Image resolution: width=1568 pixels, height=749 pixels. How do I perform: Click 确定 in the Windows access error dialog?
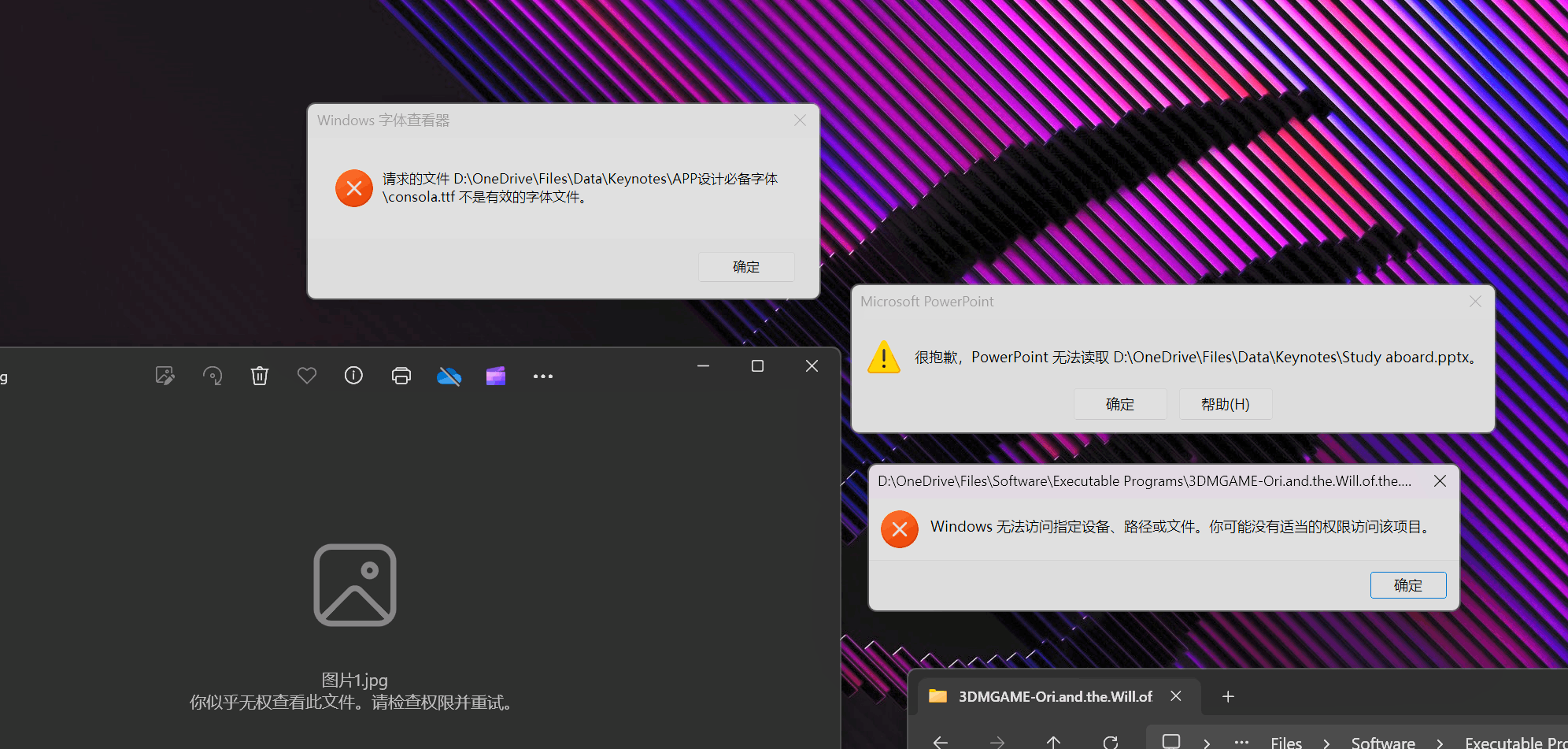1408,585
